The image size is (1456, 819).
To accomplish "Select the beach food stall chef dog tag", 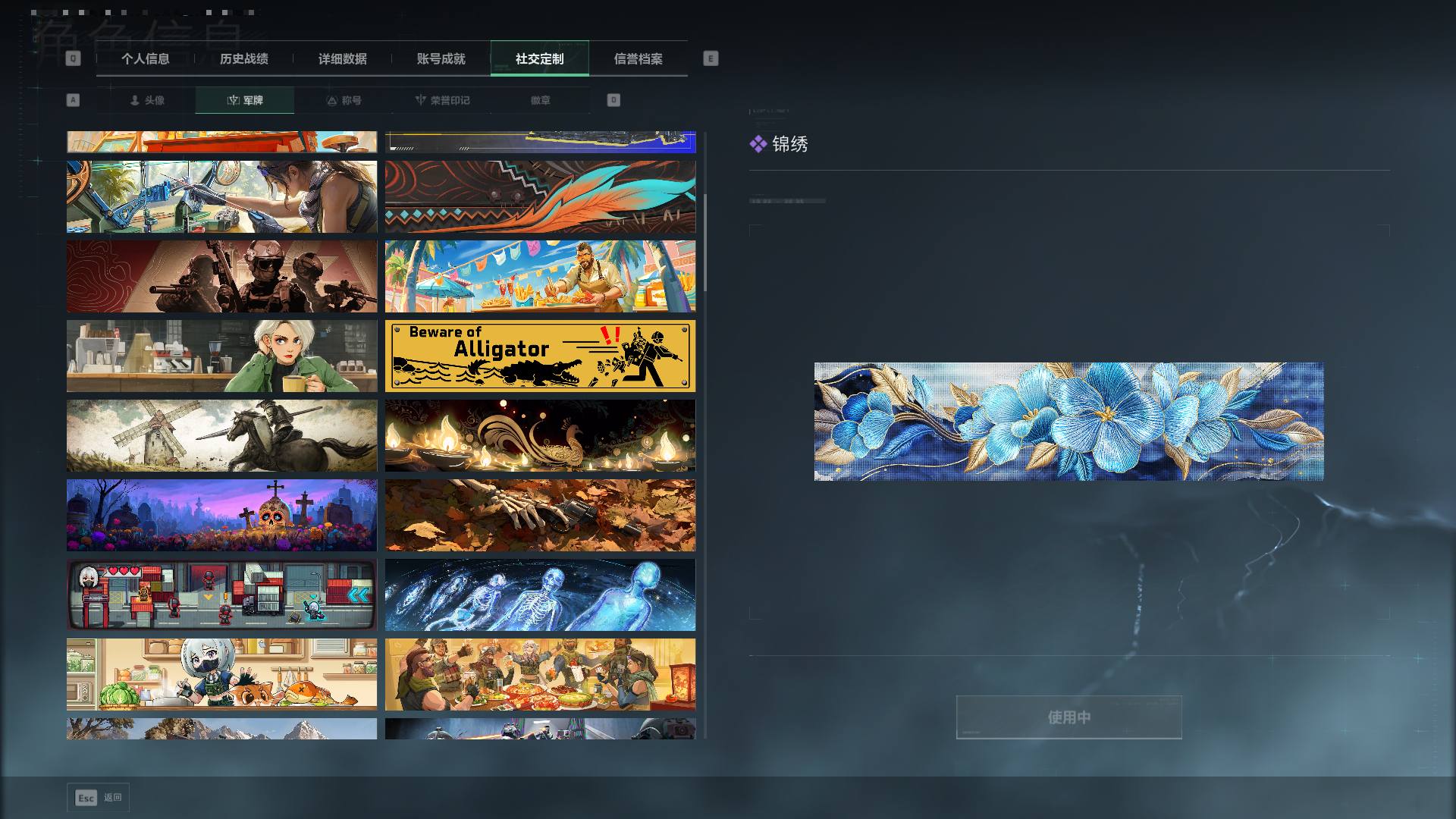I will point(540,276).
